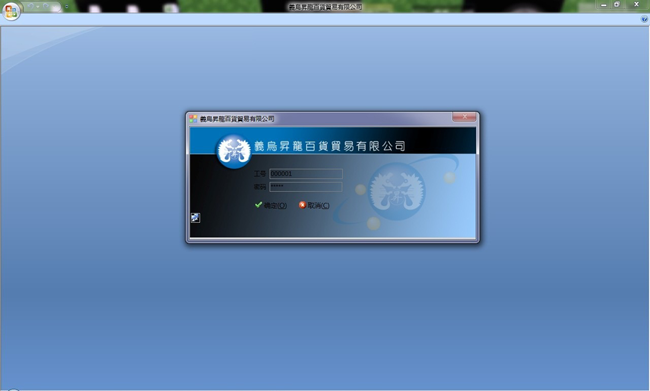Open the round Office-style application menu button
Image resolution: width=650 pixels, height=391 pixels.
(11, 11)
